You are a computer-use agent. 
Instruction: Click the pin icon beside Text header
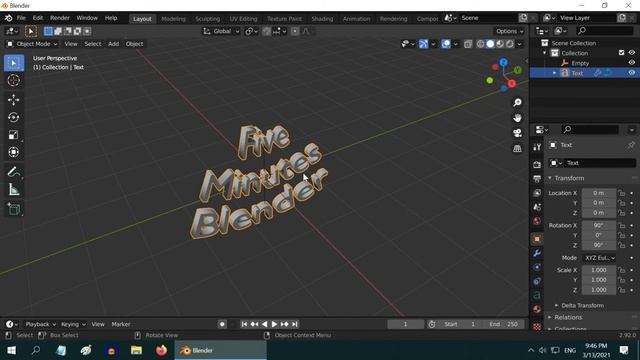tap(631, 145)
